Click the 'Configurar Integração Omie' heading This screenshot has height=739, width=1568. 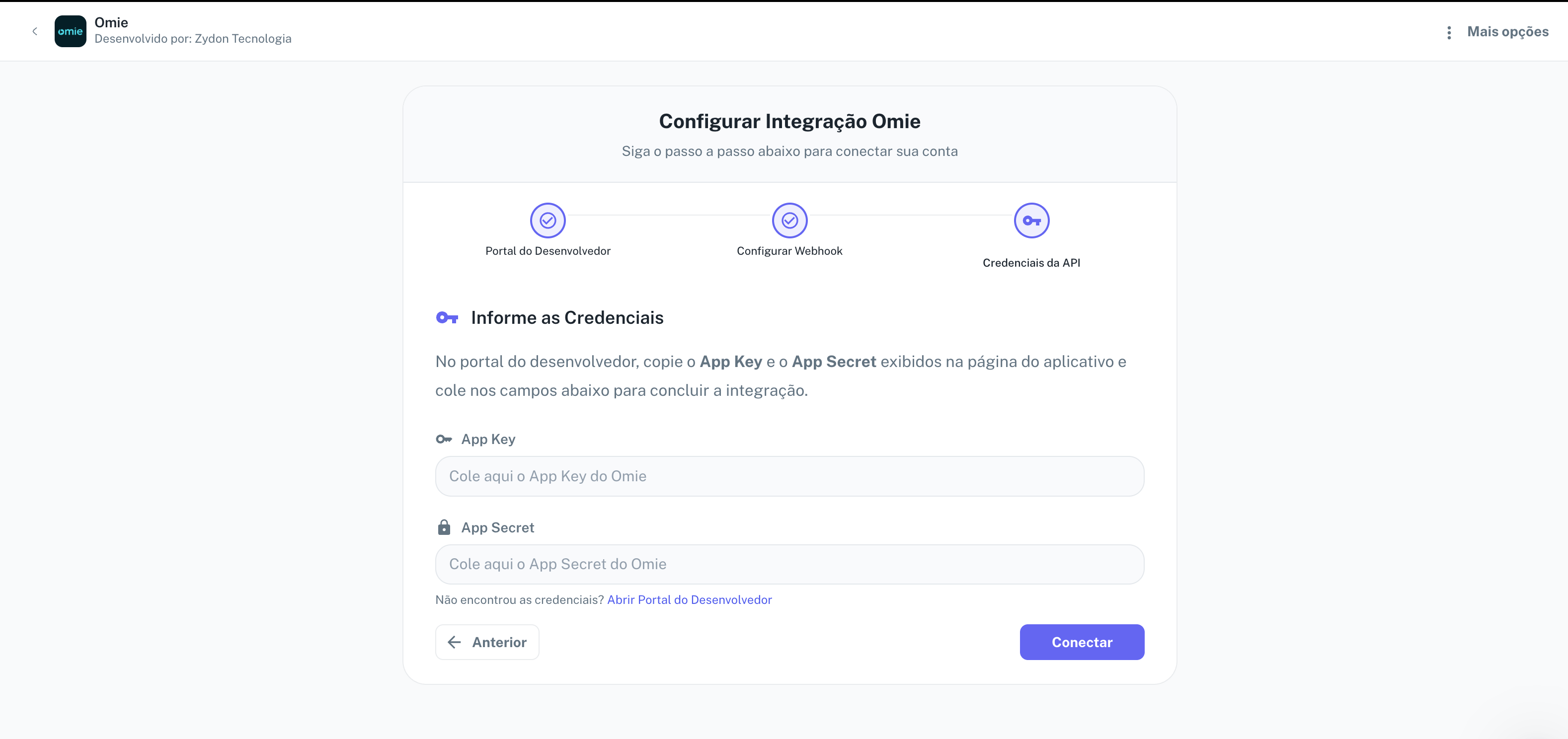click(789, 121)
